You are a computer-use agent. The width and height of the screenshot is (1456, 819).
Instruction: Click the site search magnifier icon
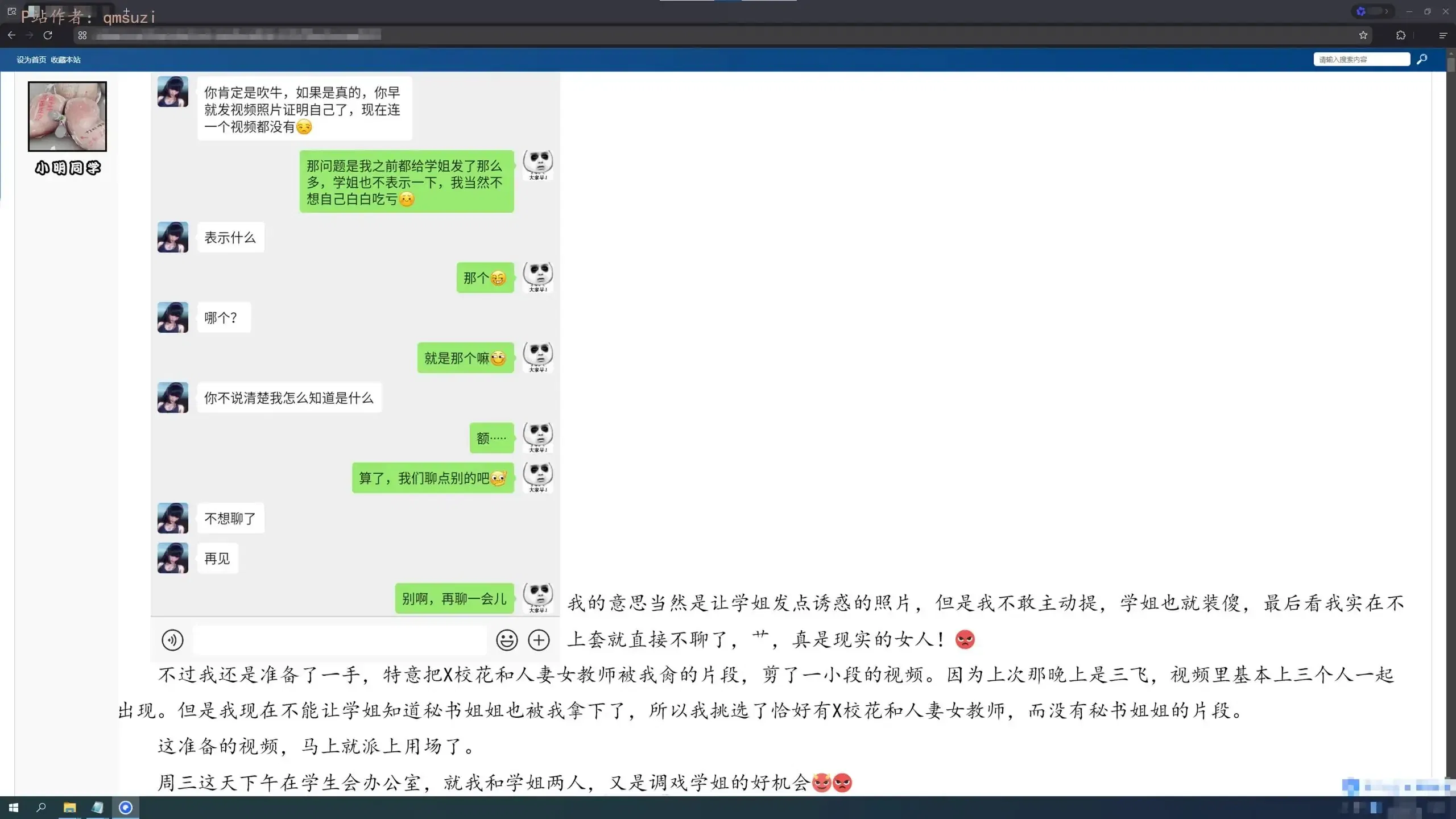(x=1422, y=59)
